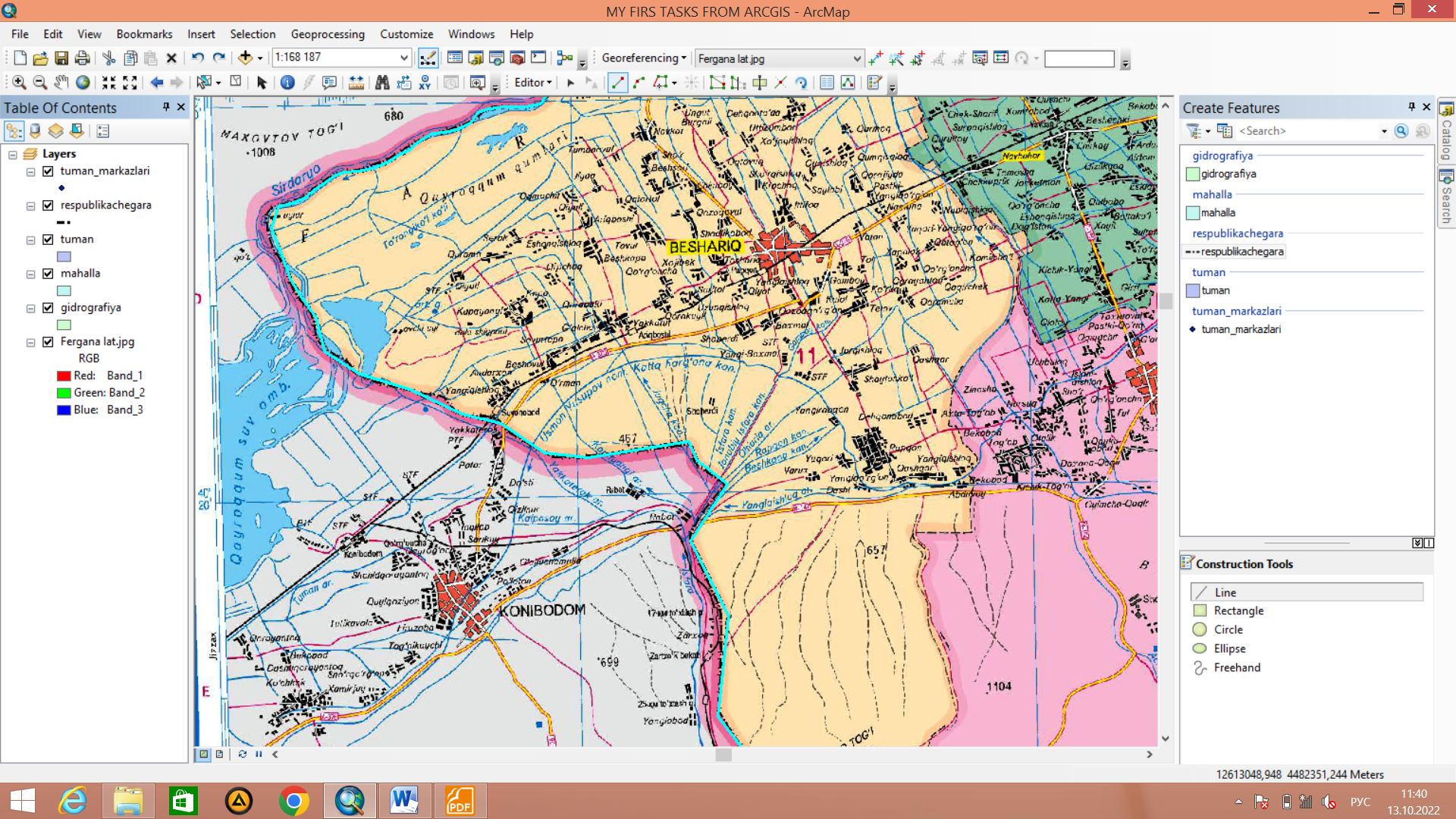This screenshot has width=1456, height=819.
Task: Open the Windows menu
Action: tap(471, 34)
